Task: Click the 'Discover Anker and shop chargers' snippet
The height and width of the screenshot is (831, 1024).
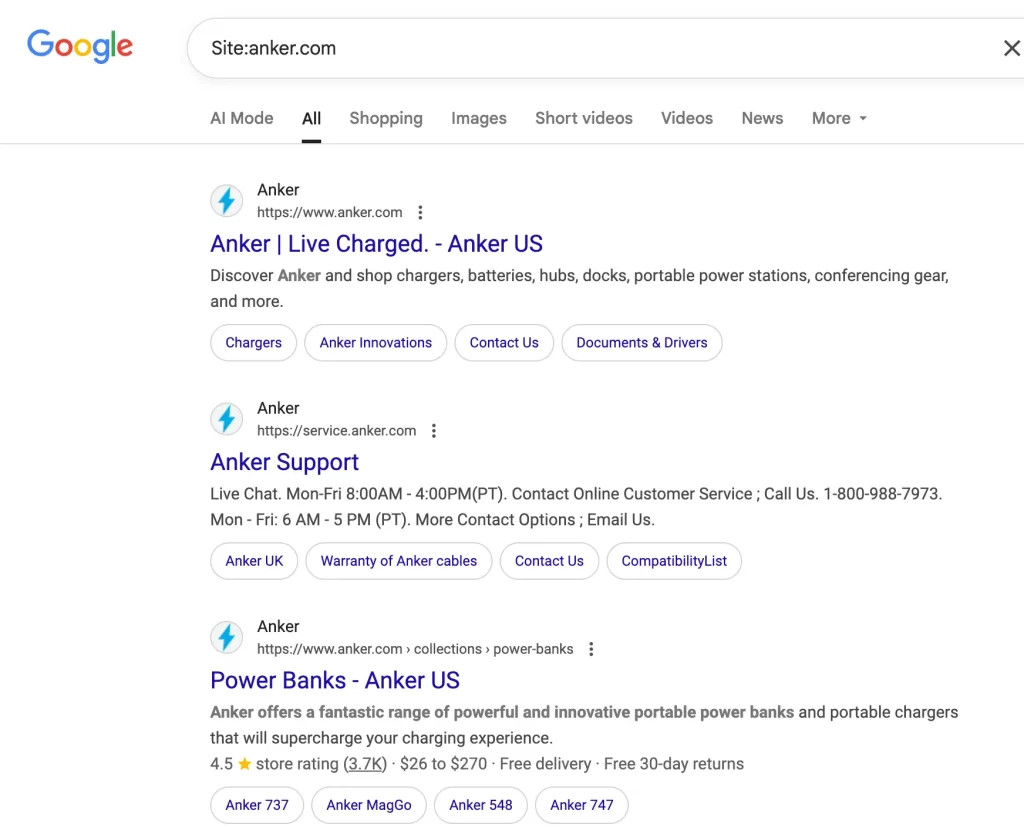Action: coord(579,288)
